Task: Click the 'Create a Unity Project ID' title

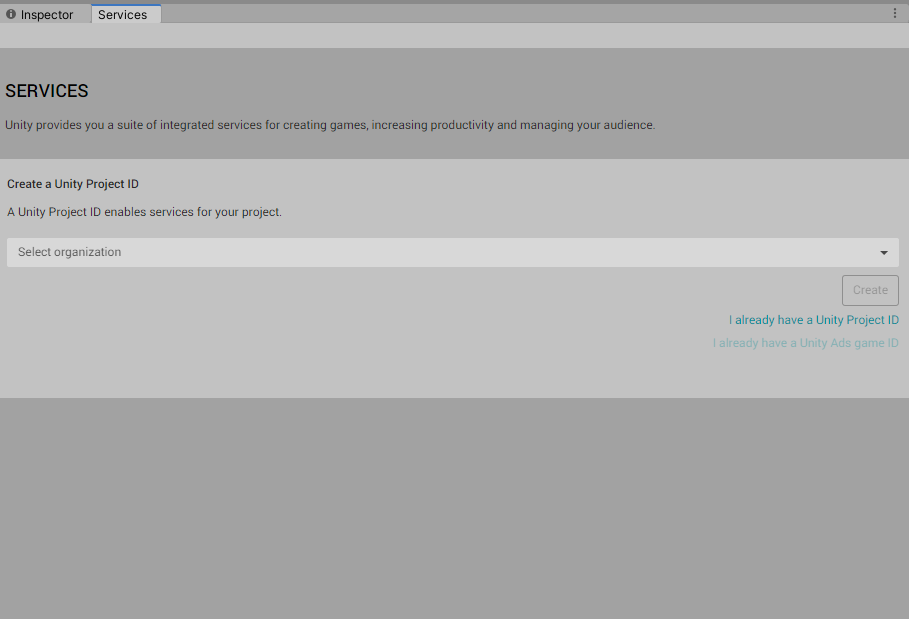Action: point(73,184)
